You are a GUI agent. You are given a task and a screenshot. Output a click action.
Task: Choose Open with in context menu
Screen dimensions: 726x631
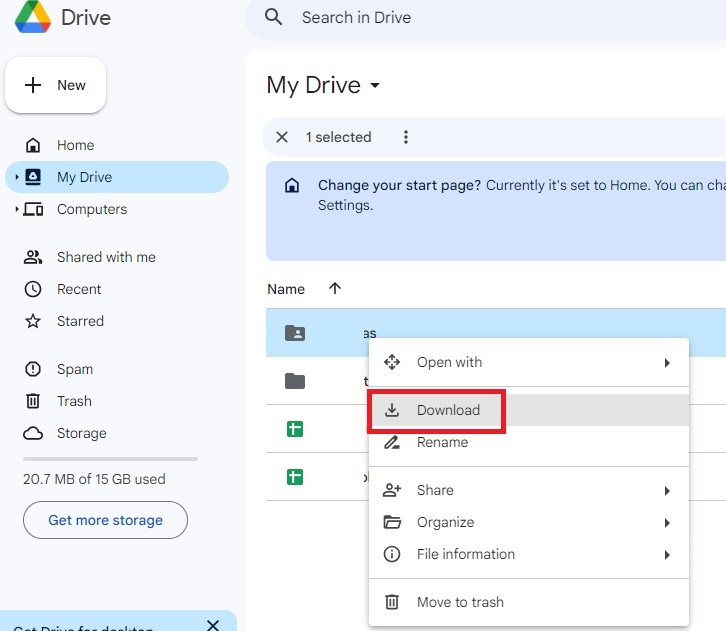[x=529, y=362]
